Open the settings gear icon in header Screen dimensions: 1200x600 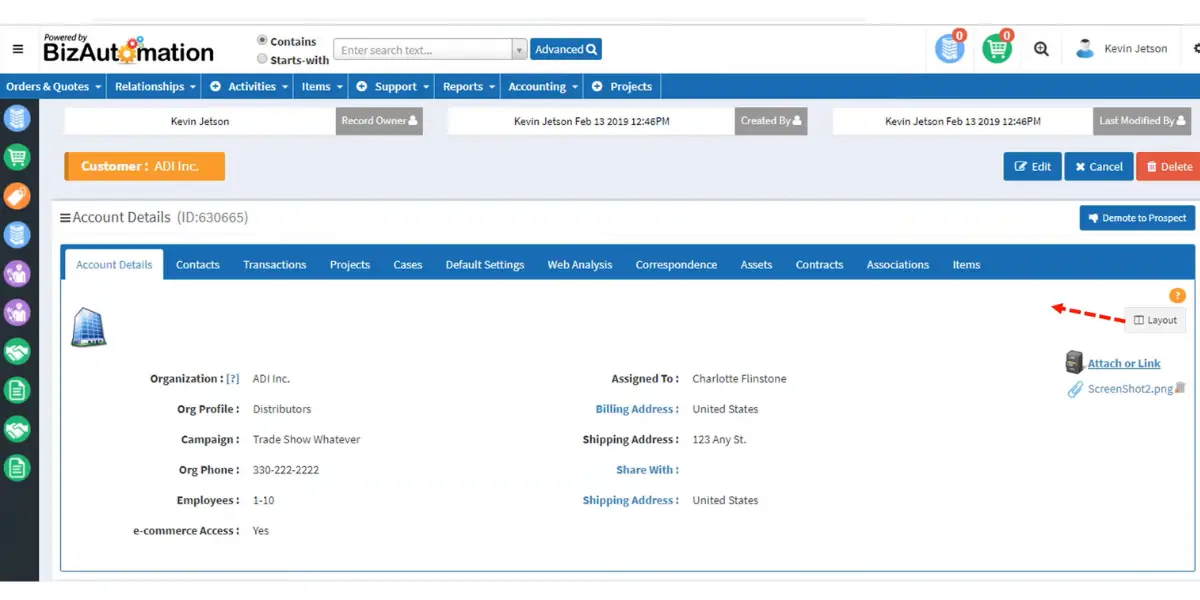coord(1197,49)
